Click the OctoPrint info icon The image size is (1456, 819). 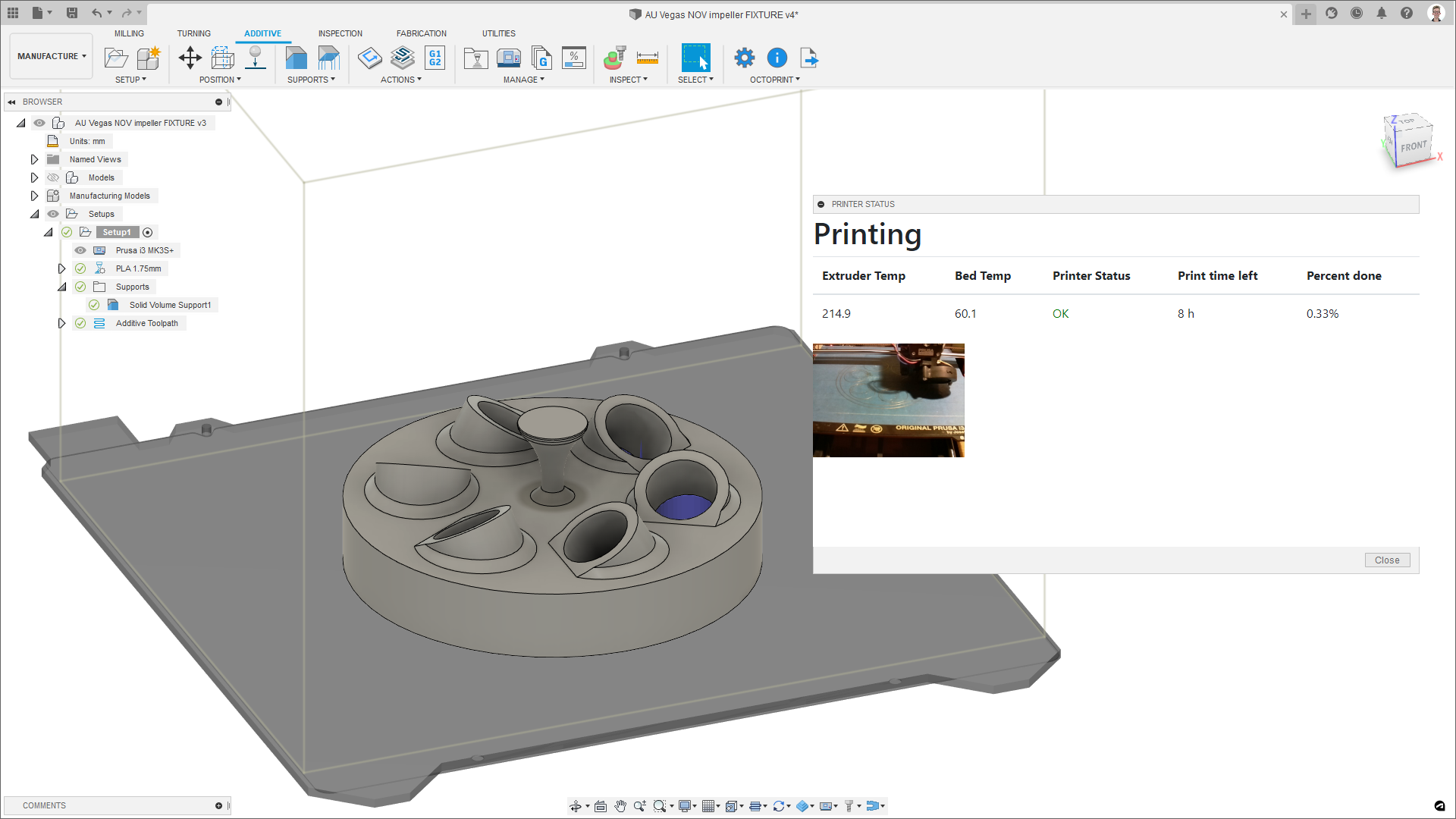[777, 58]
